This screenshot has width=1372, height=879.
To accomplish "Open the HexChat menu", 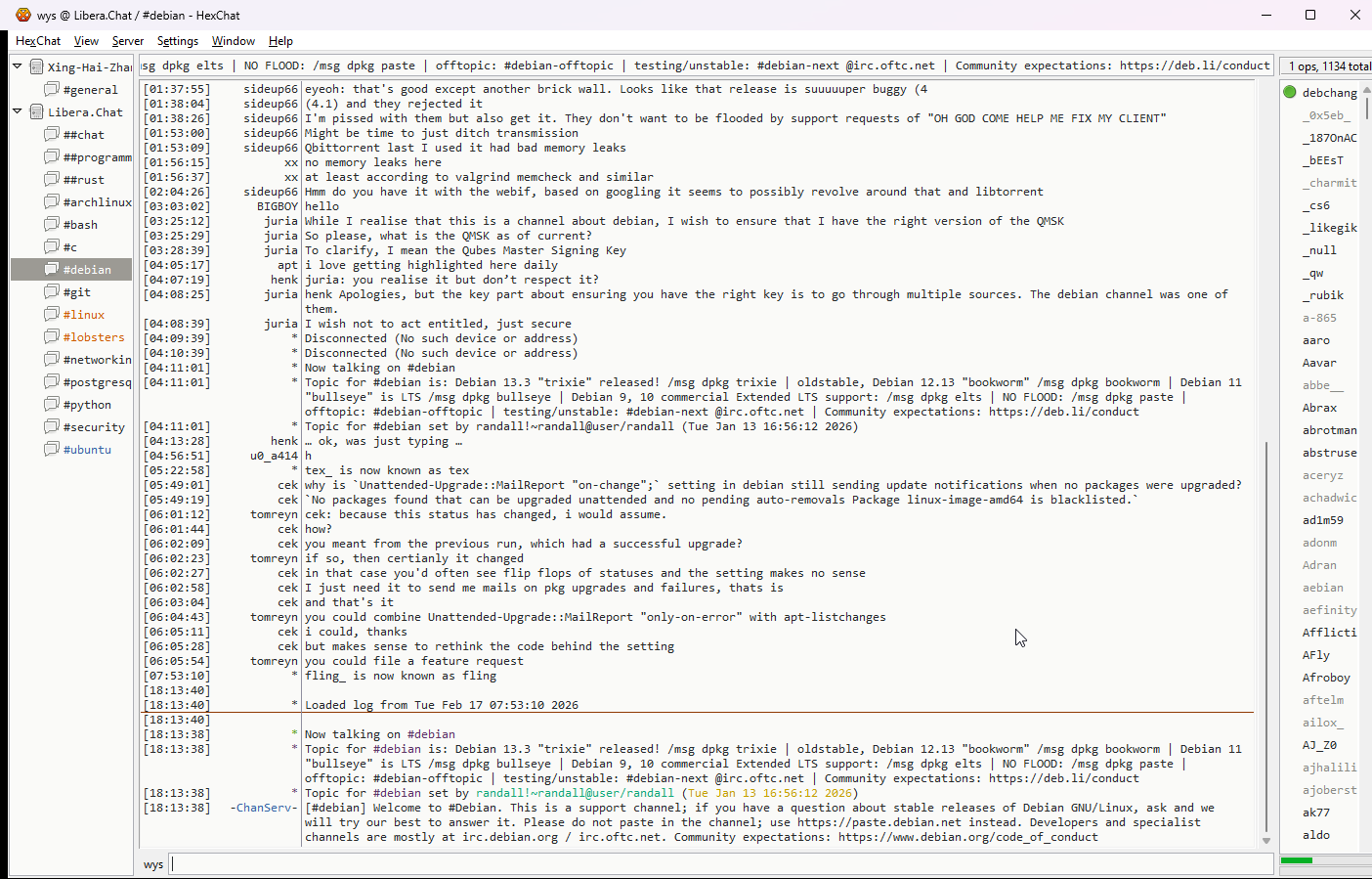I will point(38,41).
